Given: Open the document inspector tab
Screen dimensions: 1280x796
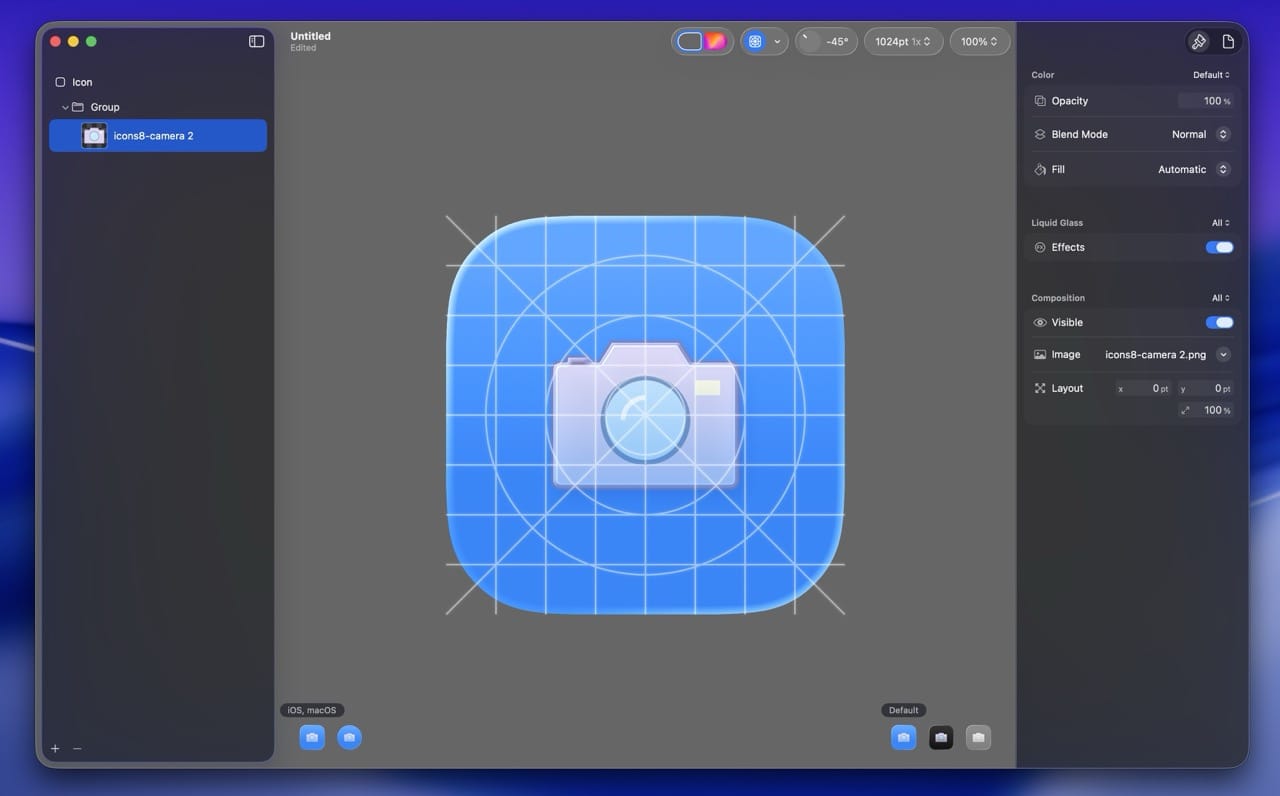Looking at the screenshot, I should click(x=1229, y=41).
